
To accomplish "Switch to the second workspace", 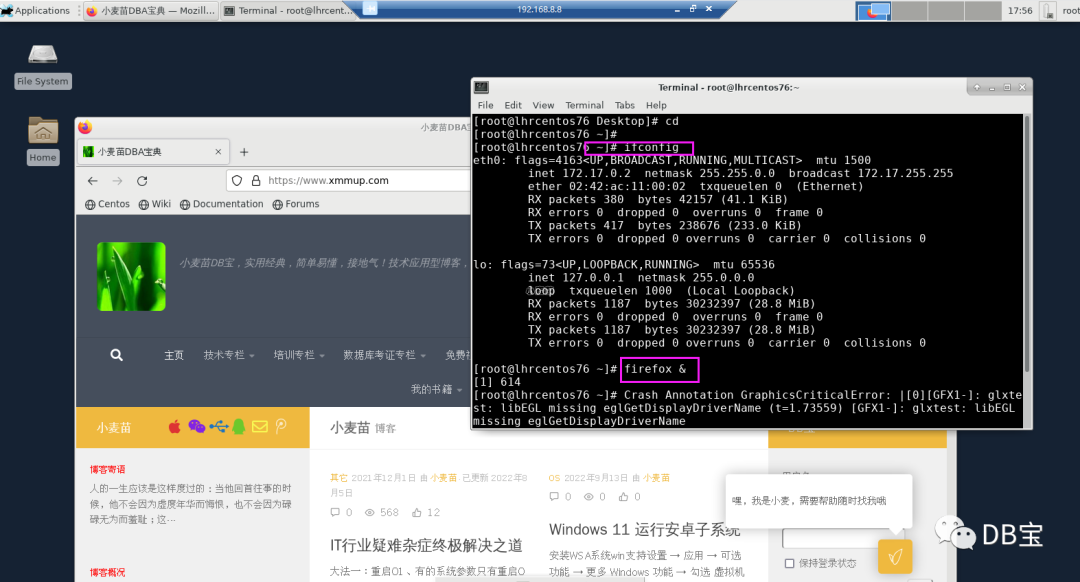I will pos(909,10).
